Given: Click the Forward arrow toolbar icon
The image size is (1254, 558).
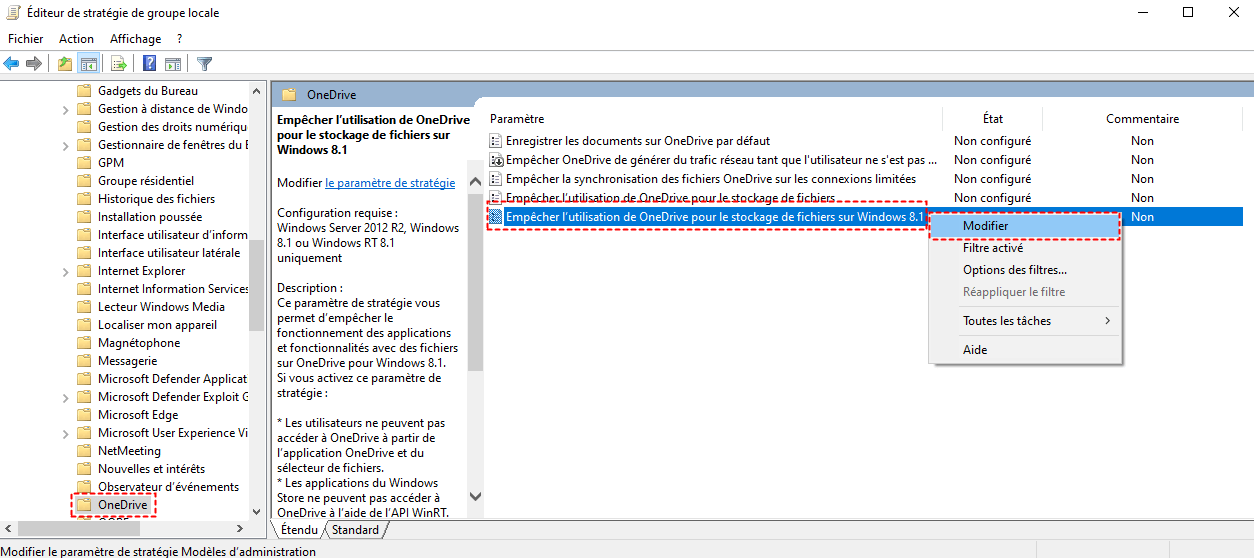Looking at the screenshot, I should 34,64.
